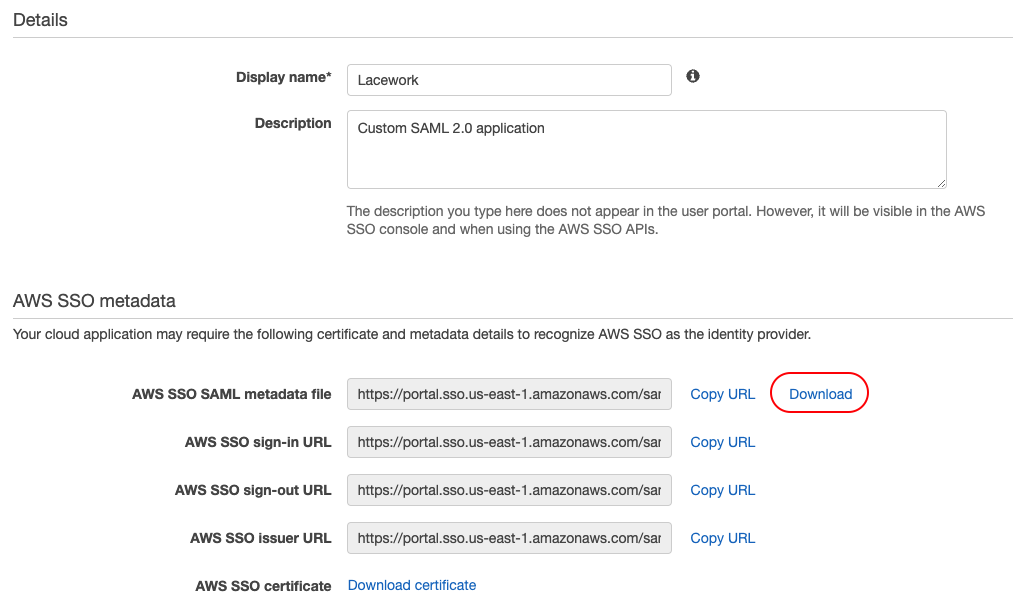Click the info icon beside Display name

[x=693, y=76]
